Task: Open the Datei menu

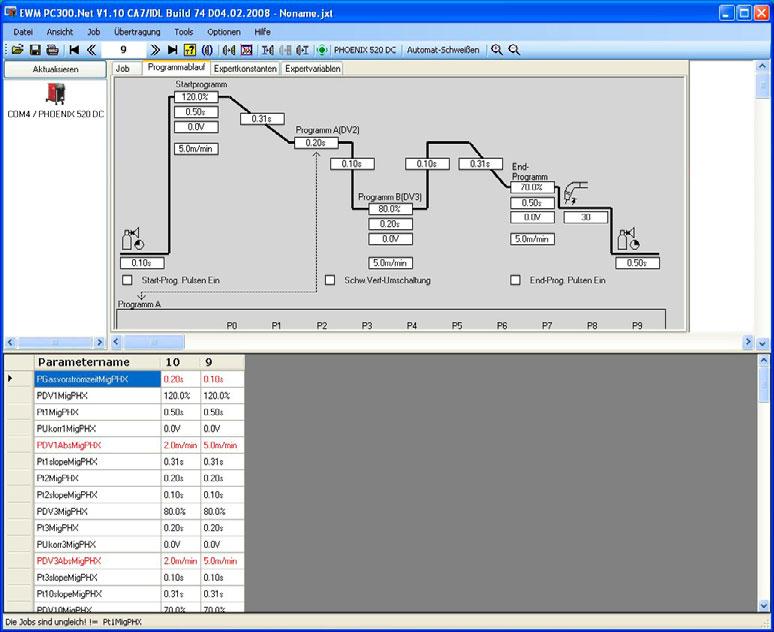Action: pos(23,32)
